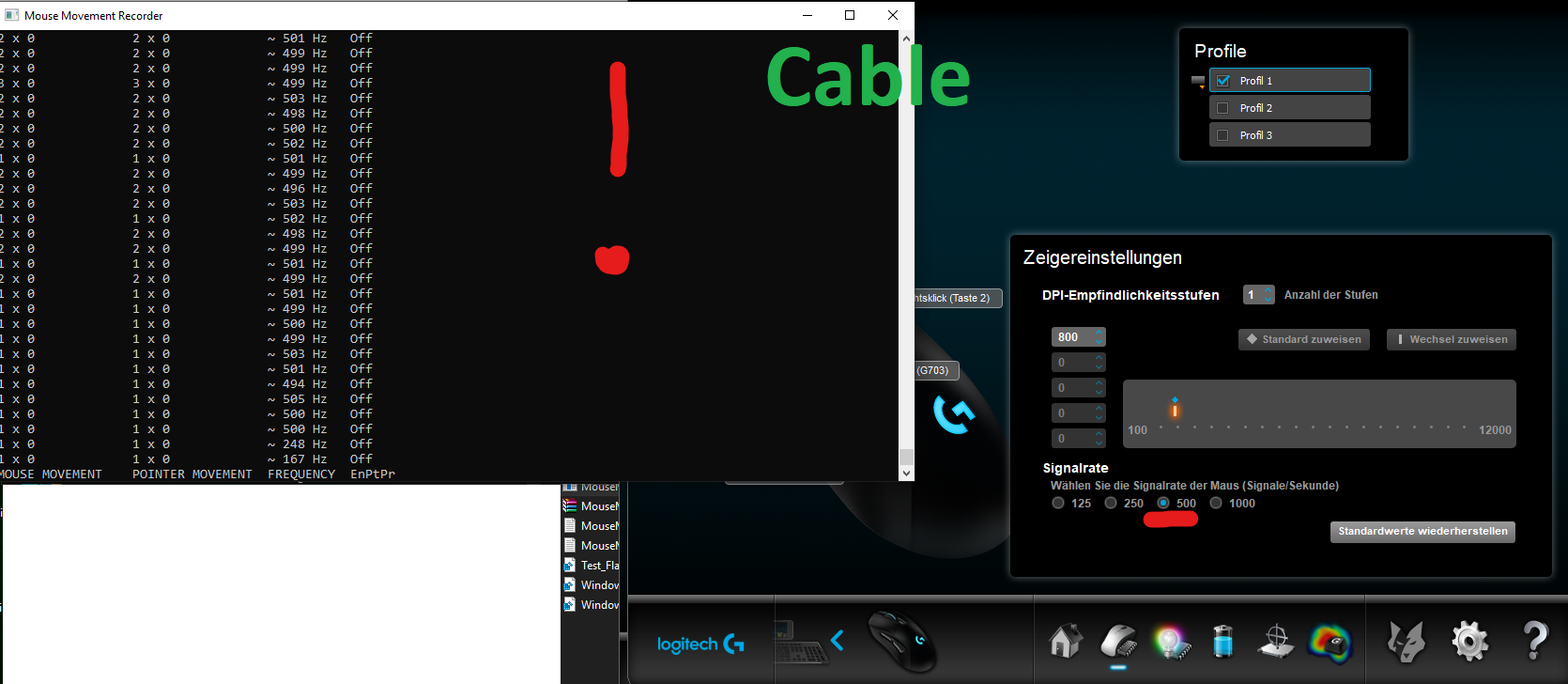1568x684 pixels.
Task: Click the Logitech G logo
Action: pos(700,645)
